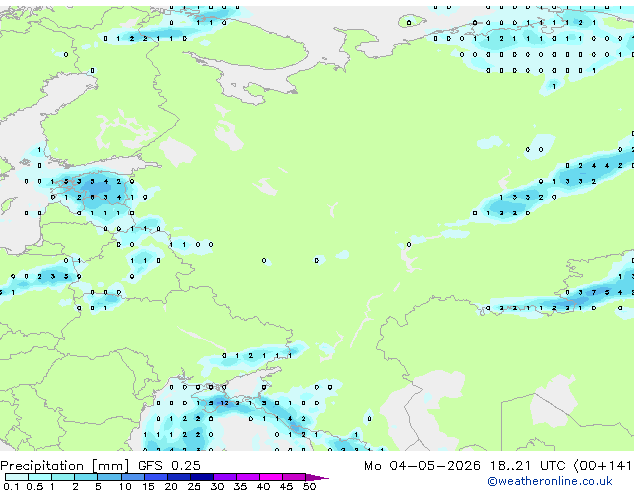Click the "10" legend scale label
This screenshot has height=490, width=634.
pos(125,486)
